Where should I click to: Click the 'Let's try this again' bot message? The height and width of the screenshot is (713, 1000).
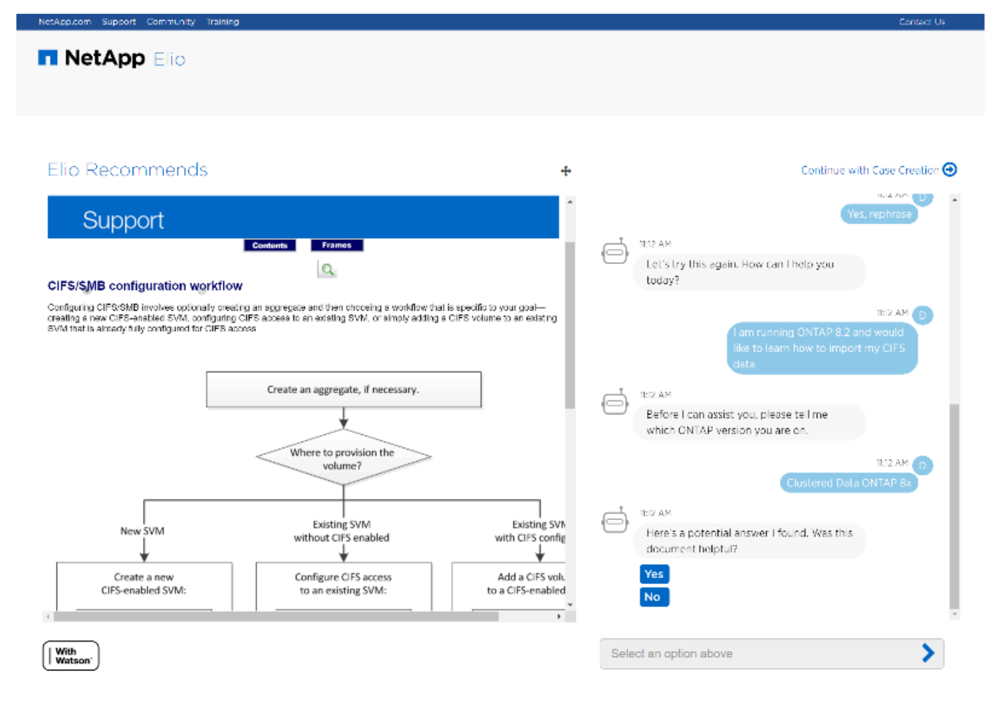click(x=750, y=272)
